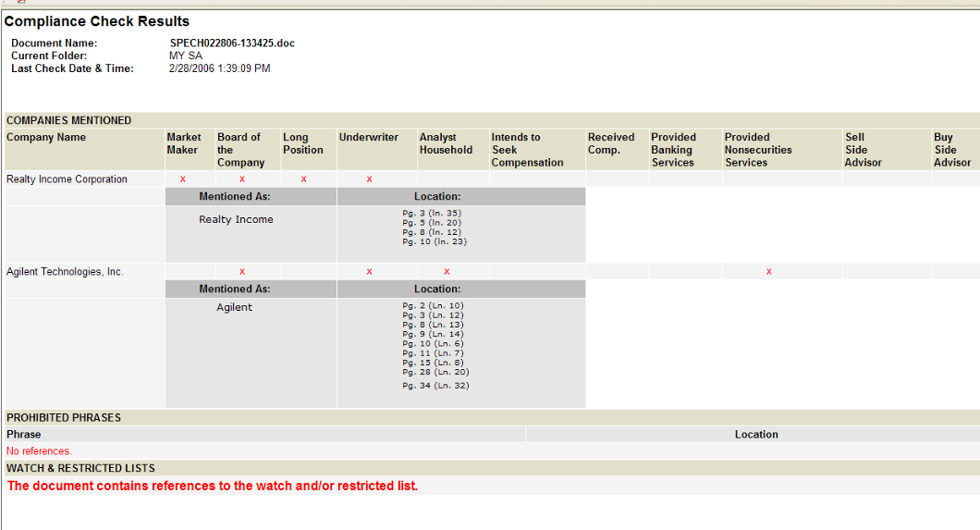980x530 pixels.
Task: Click the red No references. text
Action: click(39, 451)
